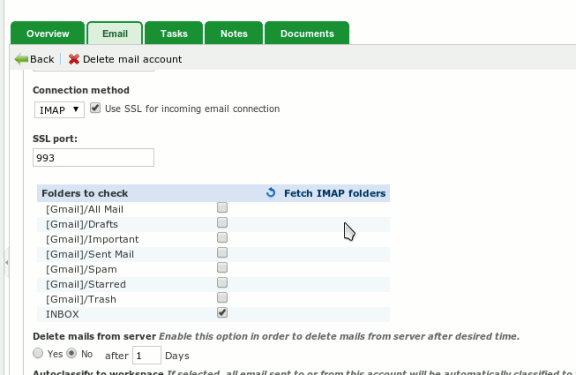This screenshot has width=576, height=375.
Task: Click the Back button text
Action: 42,59
